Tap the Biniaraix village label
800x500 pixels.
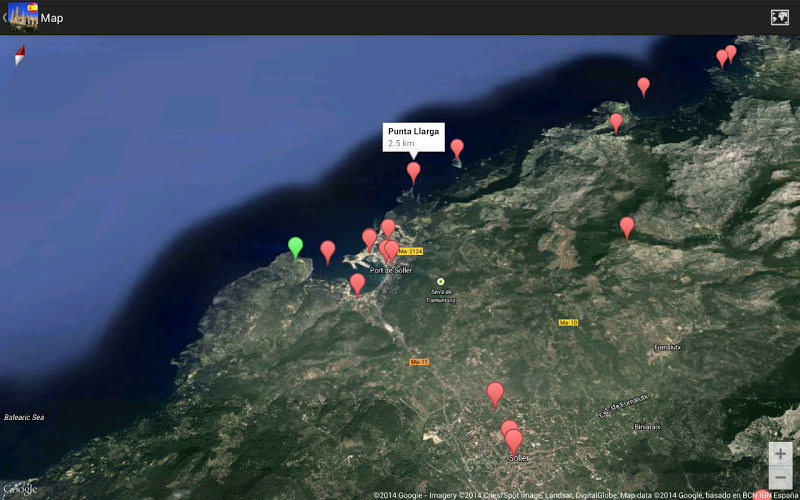647,427
